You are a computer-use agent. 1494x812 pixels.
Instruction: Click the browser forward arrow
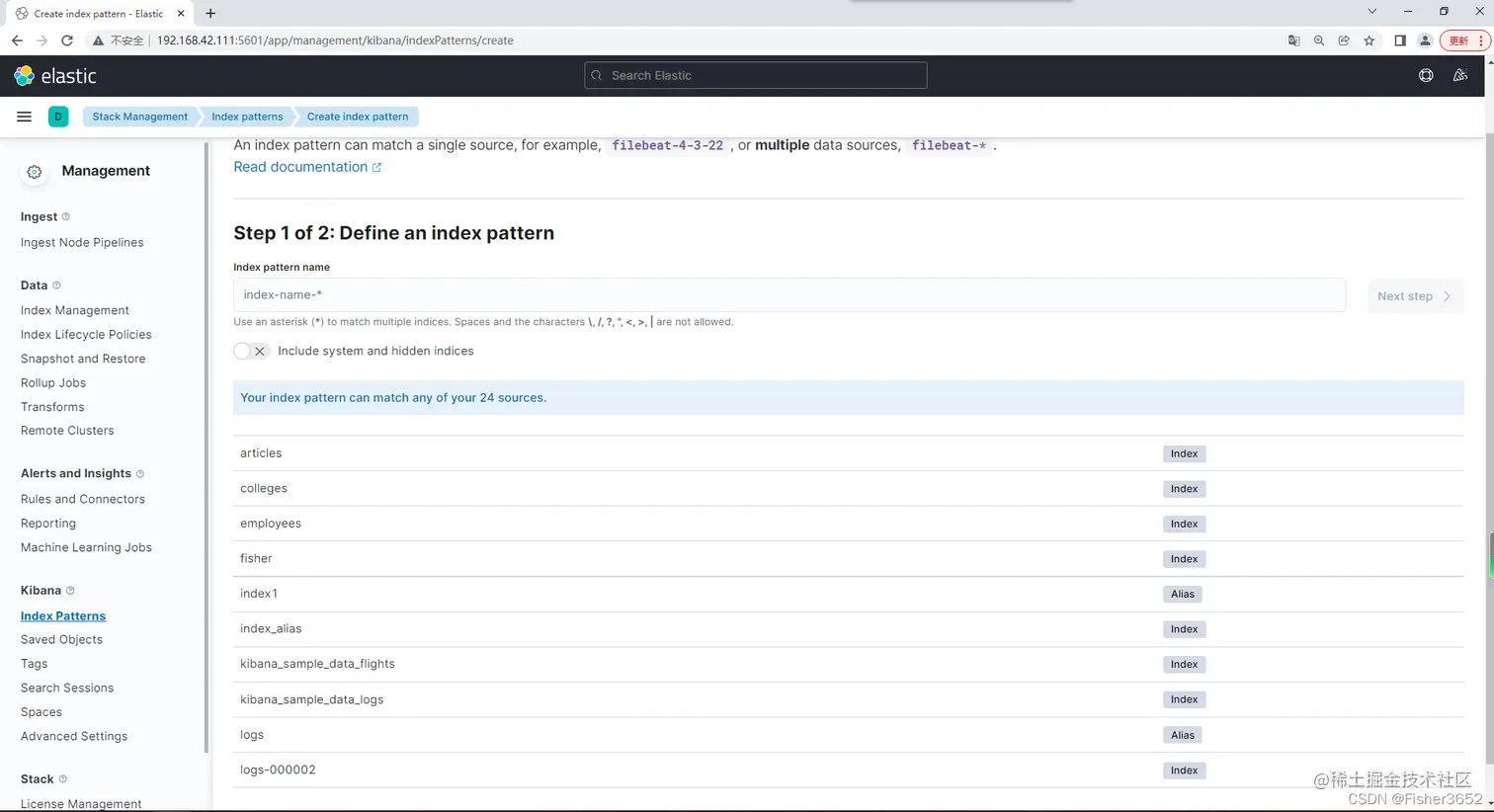(x=41, y=41)
